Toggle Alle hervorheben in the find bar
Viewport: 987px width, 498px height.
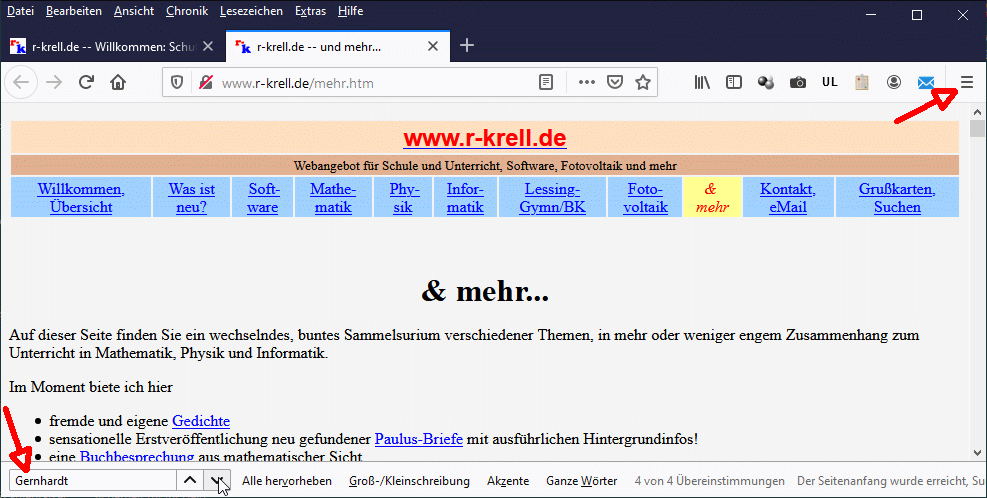click(287, 481)
